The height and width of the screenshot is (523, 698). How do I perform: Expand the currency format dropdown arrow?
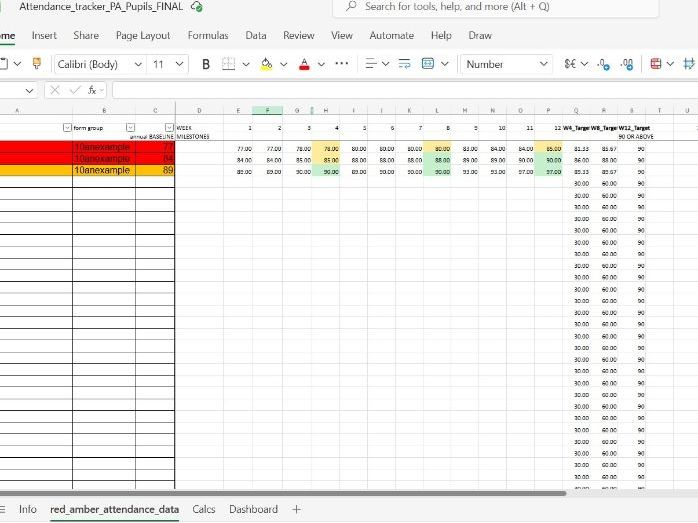(x=584, y=64)
